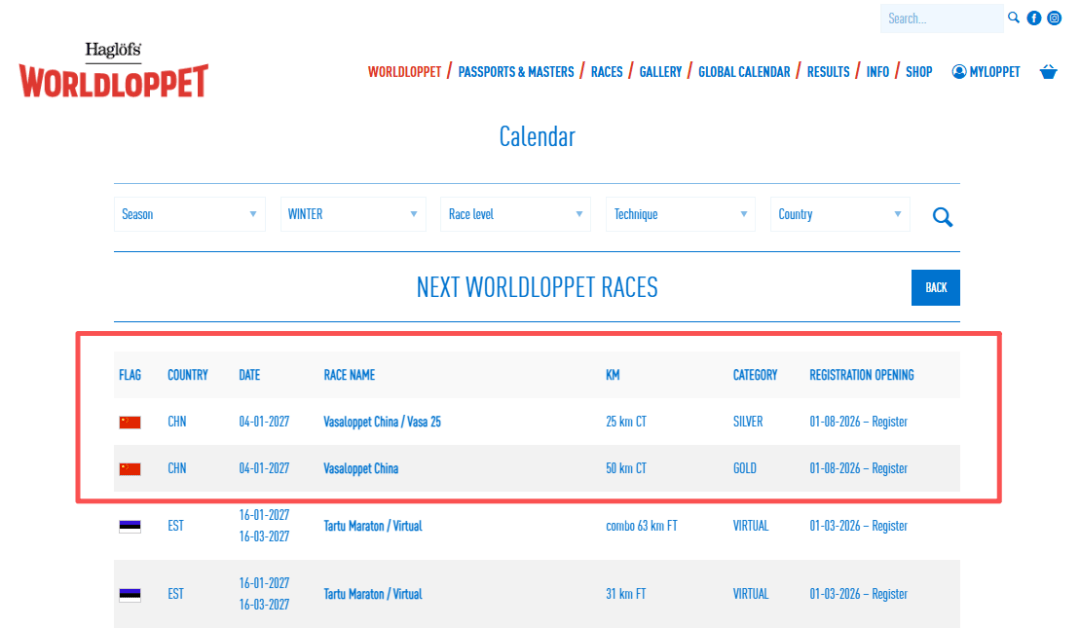Expand the Race level dropdown
Screen dimensions: 1080x628
pos(515,214)
